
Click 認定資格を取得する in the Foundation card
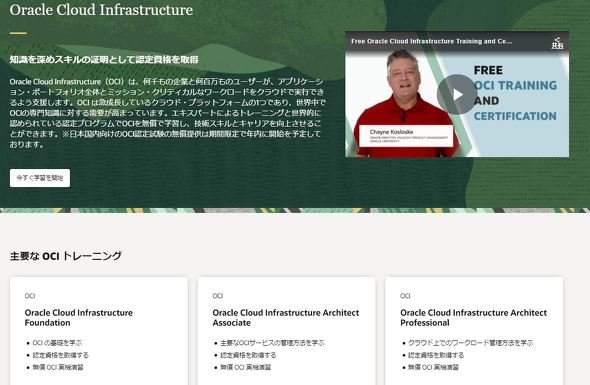tap(61, 355)
